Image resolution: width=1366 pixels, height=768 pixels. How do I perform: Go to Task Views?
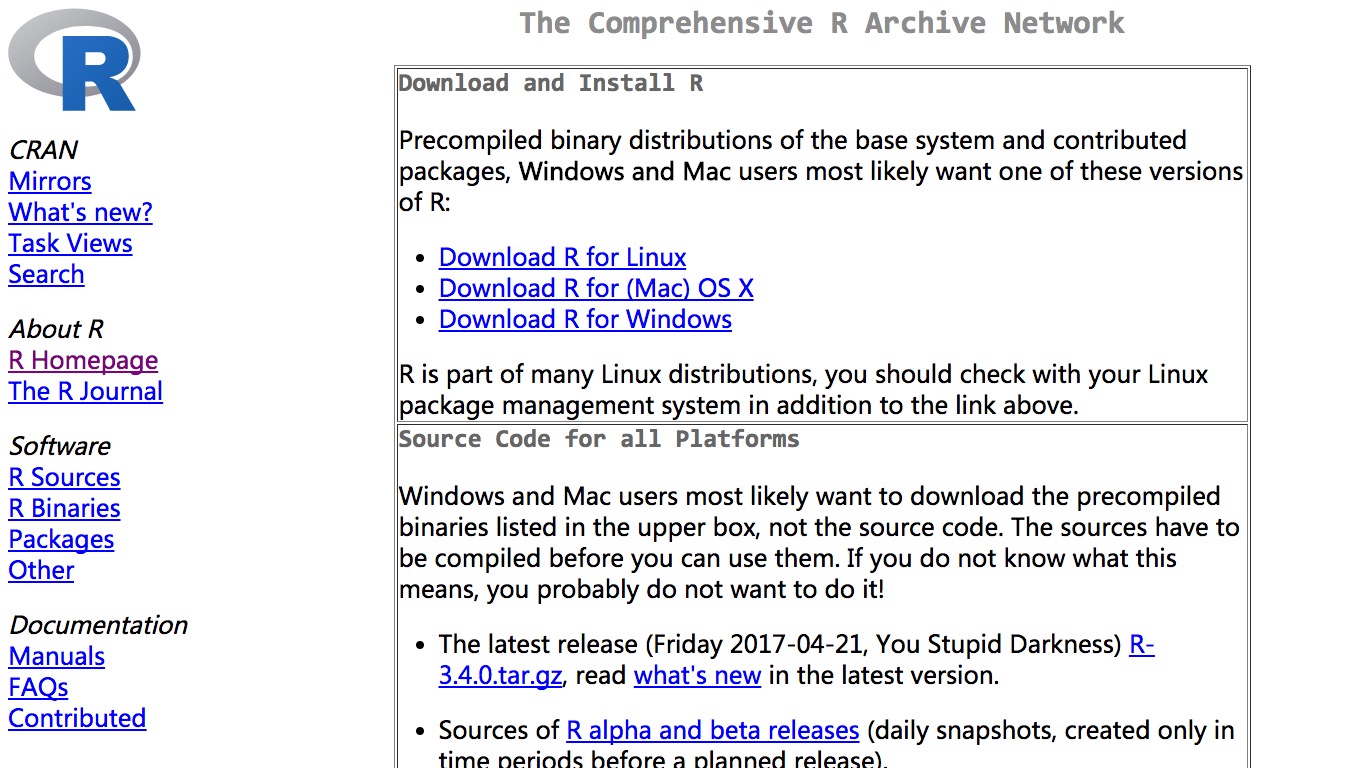pyautogui.click(x=70, y=243)
